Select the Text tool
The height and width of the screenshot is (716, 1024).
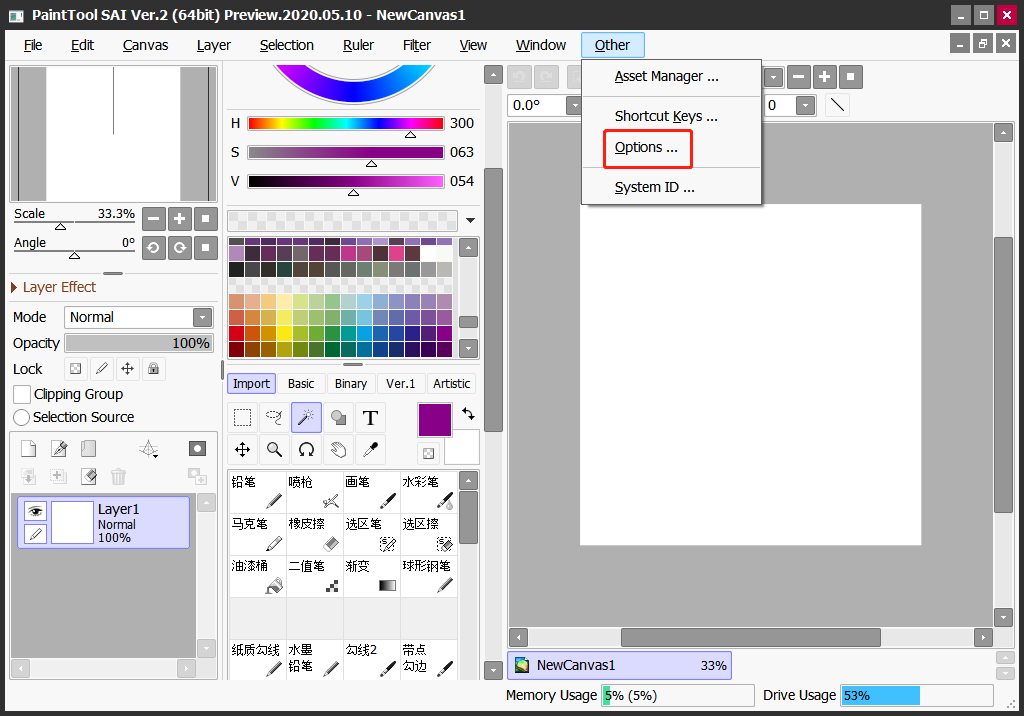pyautogui.click(x=370, y=417)
